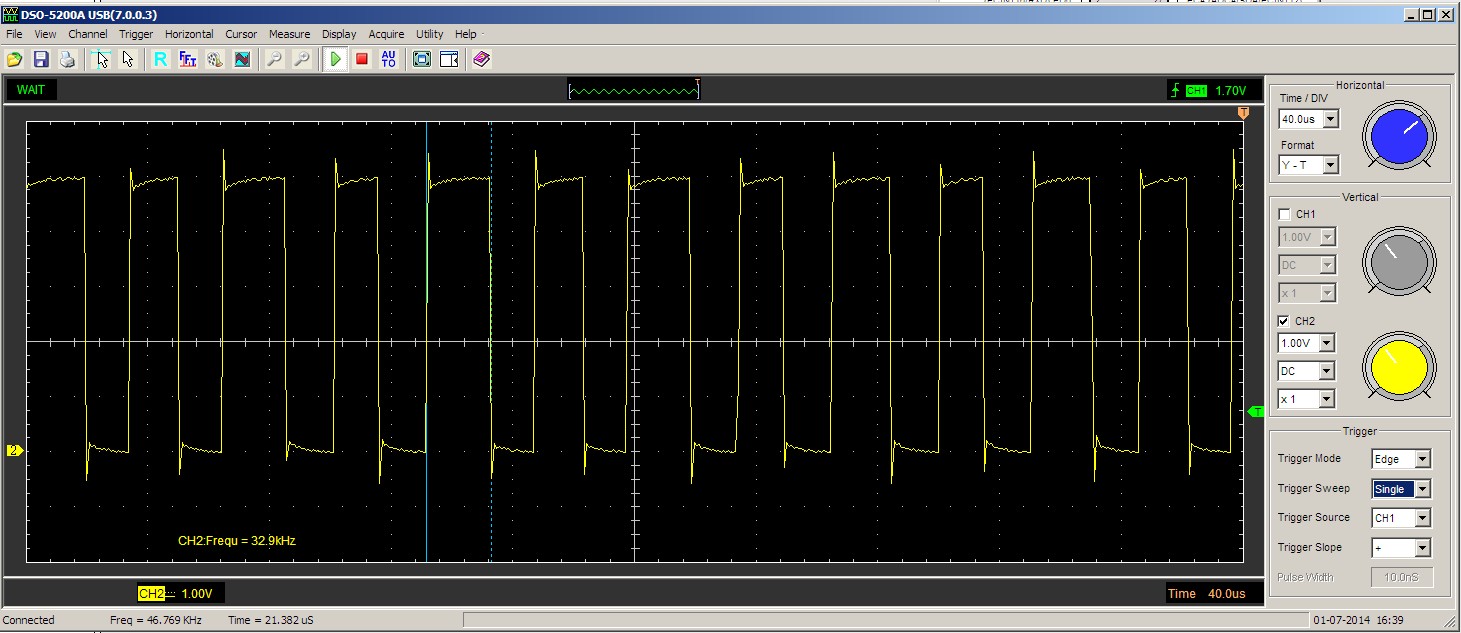This screenshot has height=633, width=1461.
Task: Start acquisition with the green run button
Action: point(335,59)
